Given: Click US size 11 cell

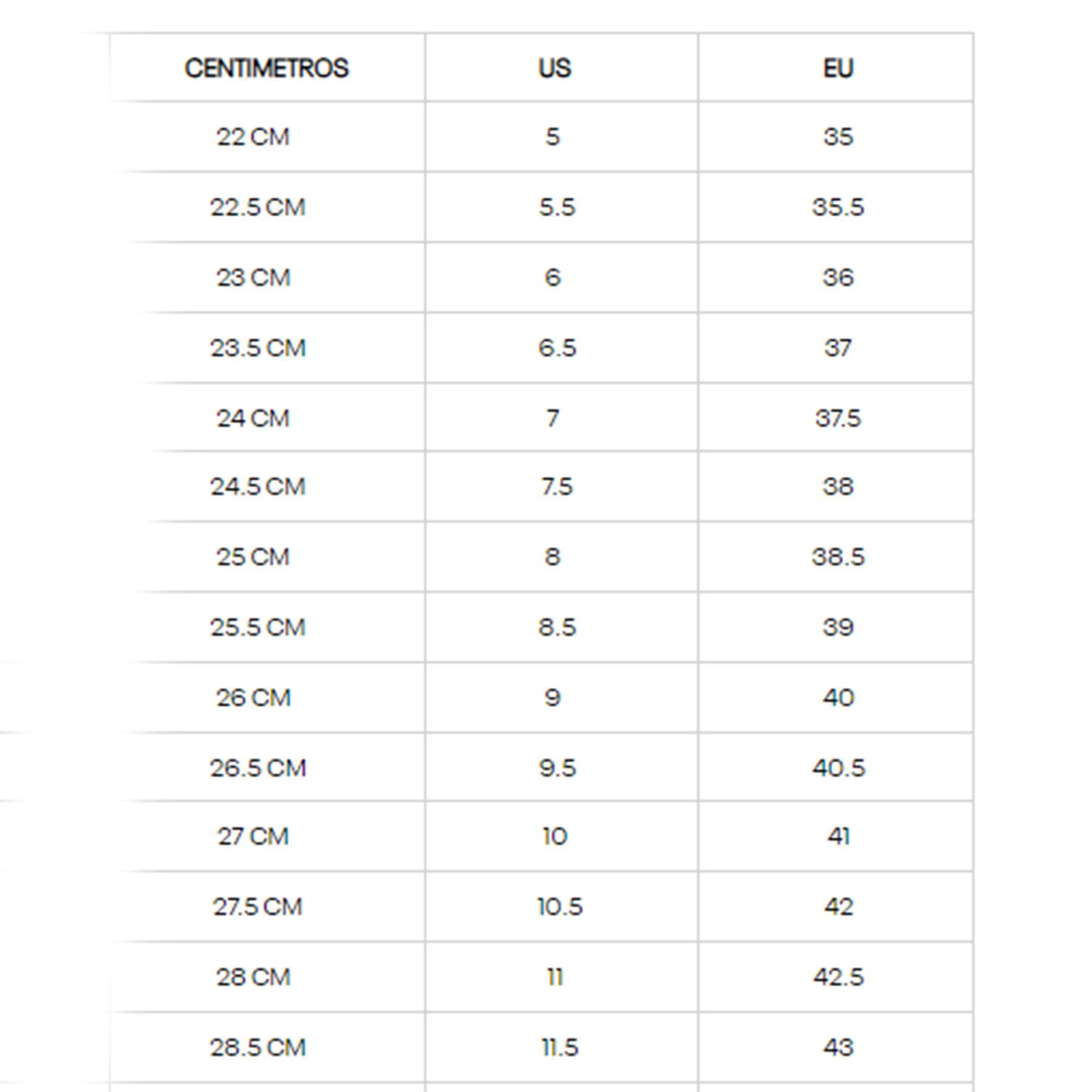Looking at the screenshot, I should (561, 977).
